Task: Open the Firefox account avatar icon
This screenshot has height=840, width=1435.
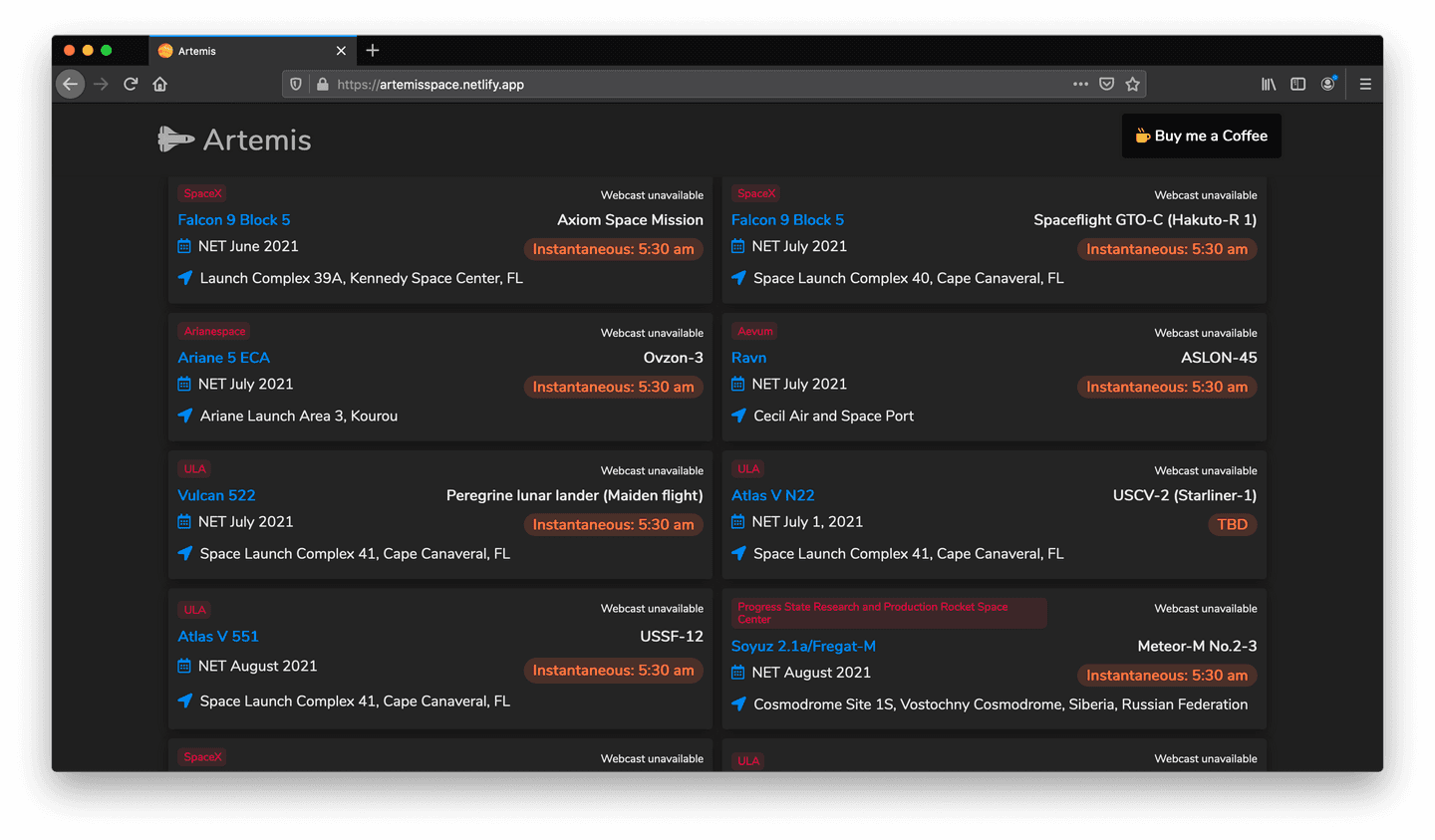Action: tap(1328, 84)
